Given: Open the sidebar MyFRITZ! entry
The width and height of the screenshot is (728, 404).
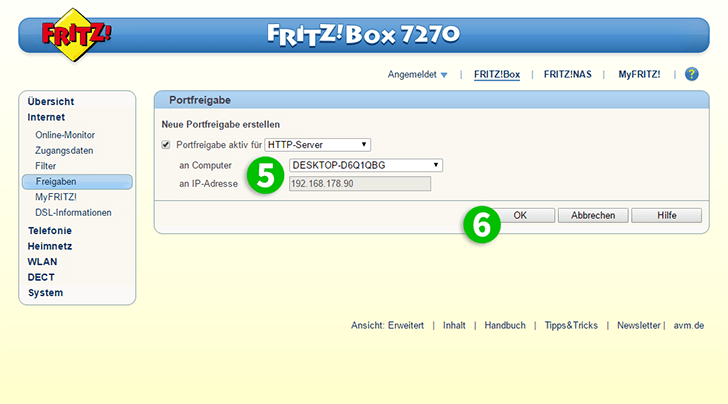Looking at the screenshot, I should [56, 197].
